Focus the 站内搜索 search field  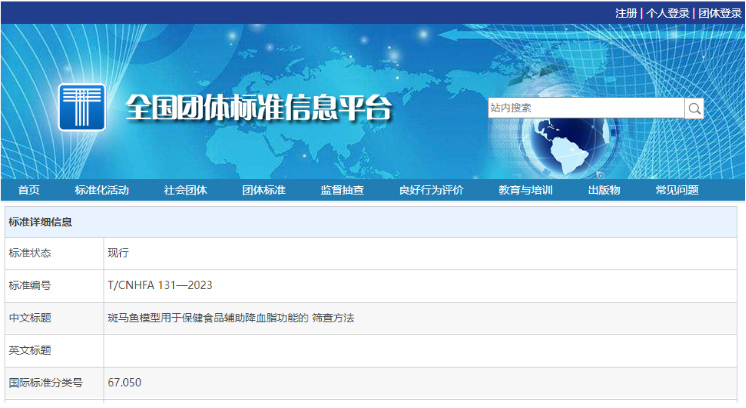point(586,108)
